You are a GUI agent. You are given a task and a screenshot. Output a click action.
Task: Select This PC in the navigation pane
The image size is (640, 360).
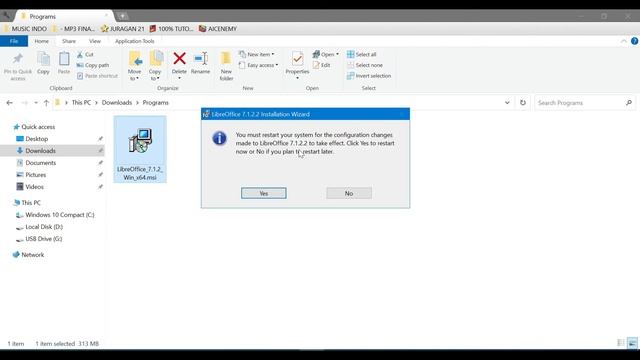pyautogui.click(x=31, y=202)
